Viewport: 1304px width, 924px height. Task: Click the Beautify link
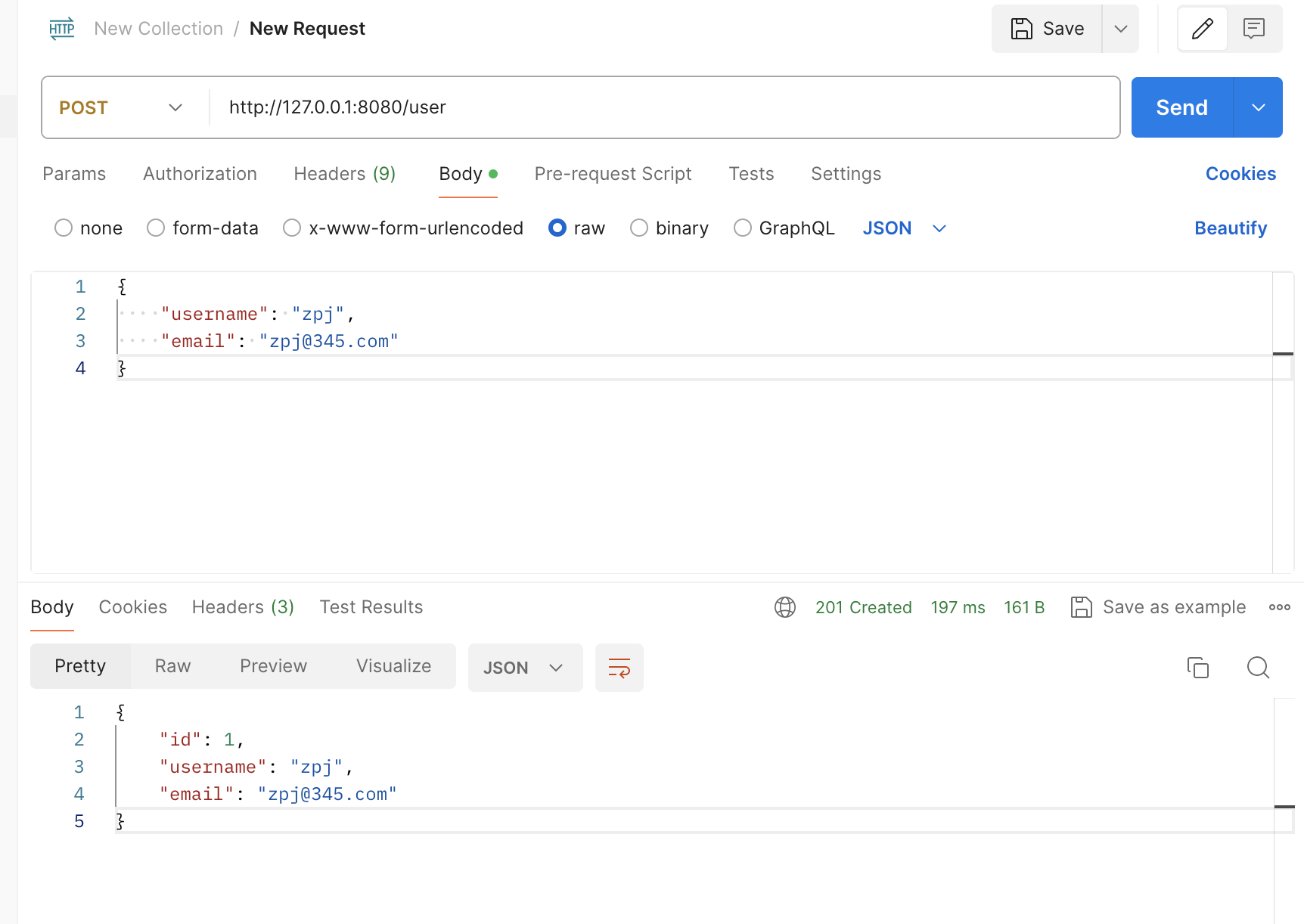[1230, 228]
